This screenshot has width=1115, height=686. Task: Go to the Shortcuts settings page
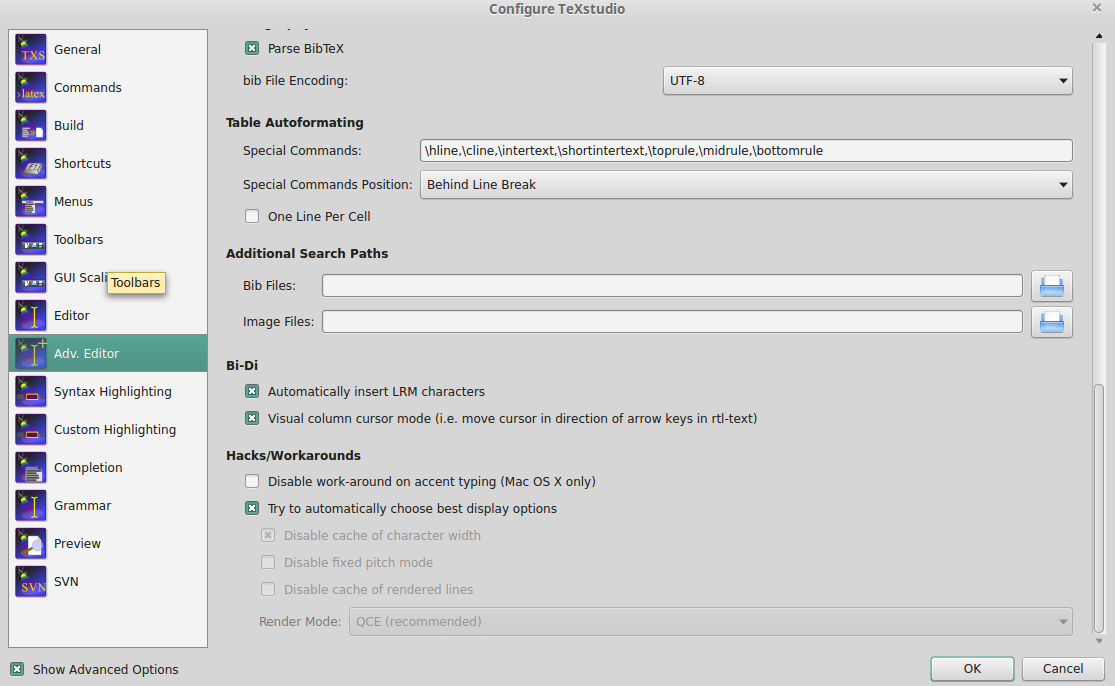[108, 164]
